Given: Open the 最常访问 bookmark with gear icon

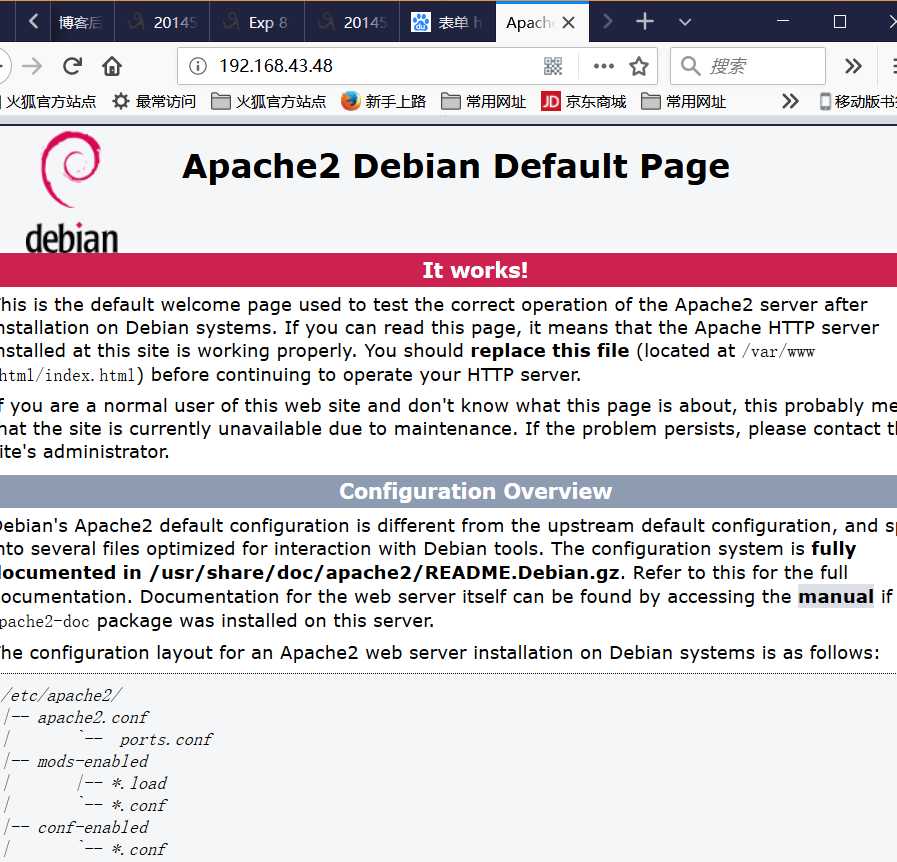Looking at the screenshot, I should [x=154, y=102].
